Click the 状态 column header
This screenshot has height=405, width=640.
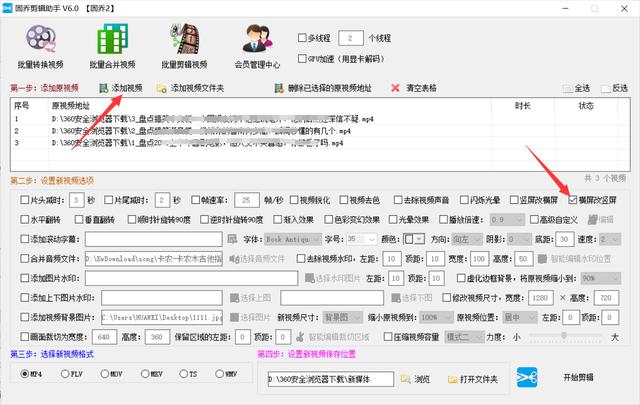586,106
